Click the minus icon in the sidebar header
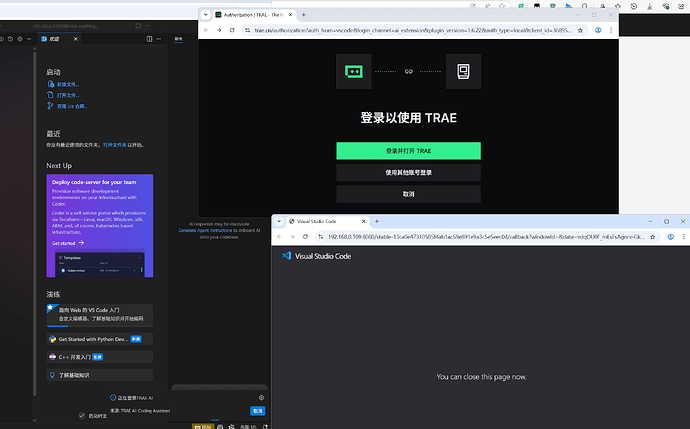This screenshot has height=429, width=690. [29, 39]
